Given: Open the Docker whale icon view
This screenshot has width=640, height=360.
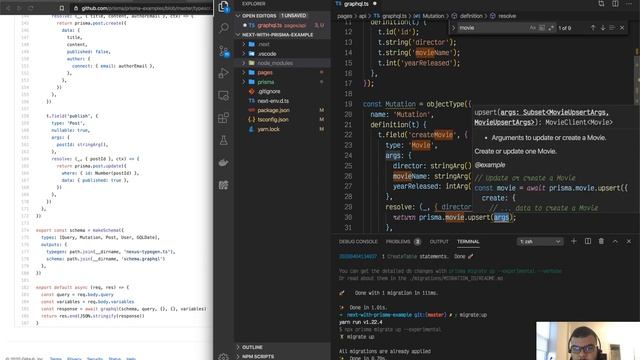Looking at the screenshot, I should click(x=224, y=163).
